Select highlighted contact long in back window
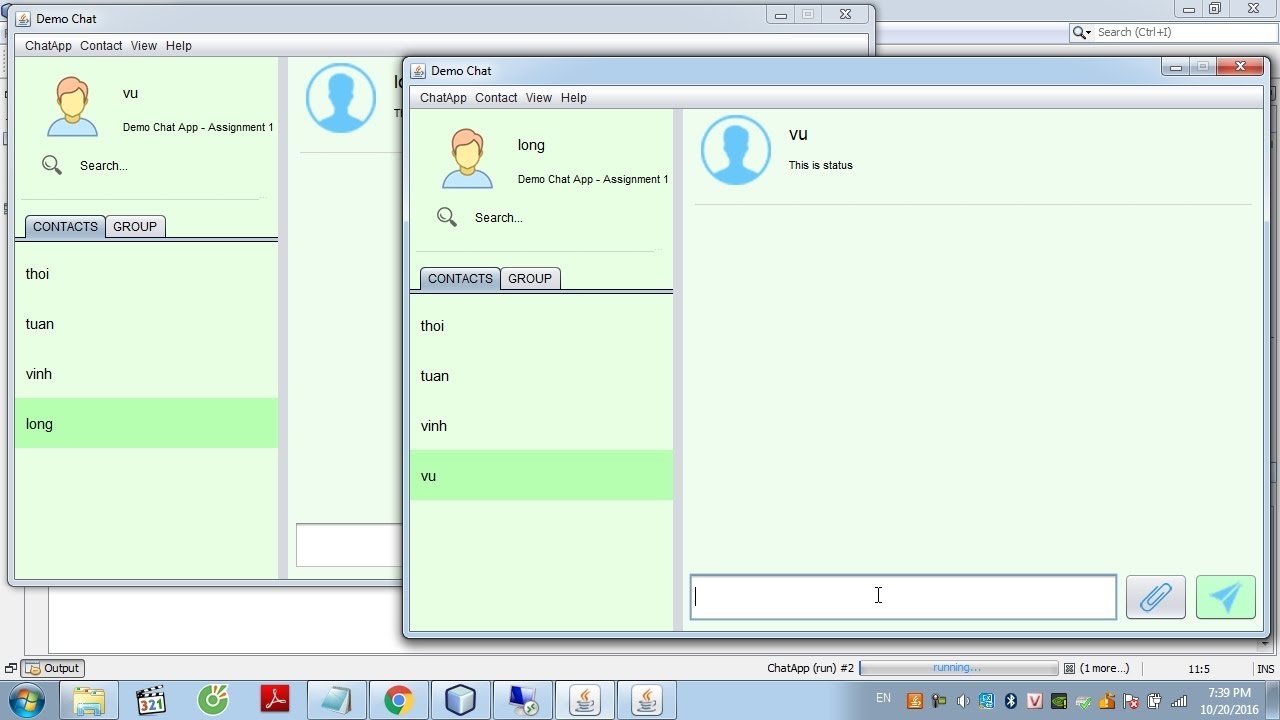Screen dimensions: 1280x720 [146, 423]
